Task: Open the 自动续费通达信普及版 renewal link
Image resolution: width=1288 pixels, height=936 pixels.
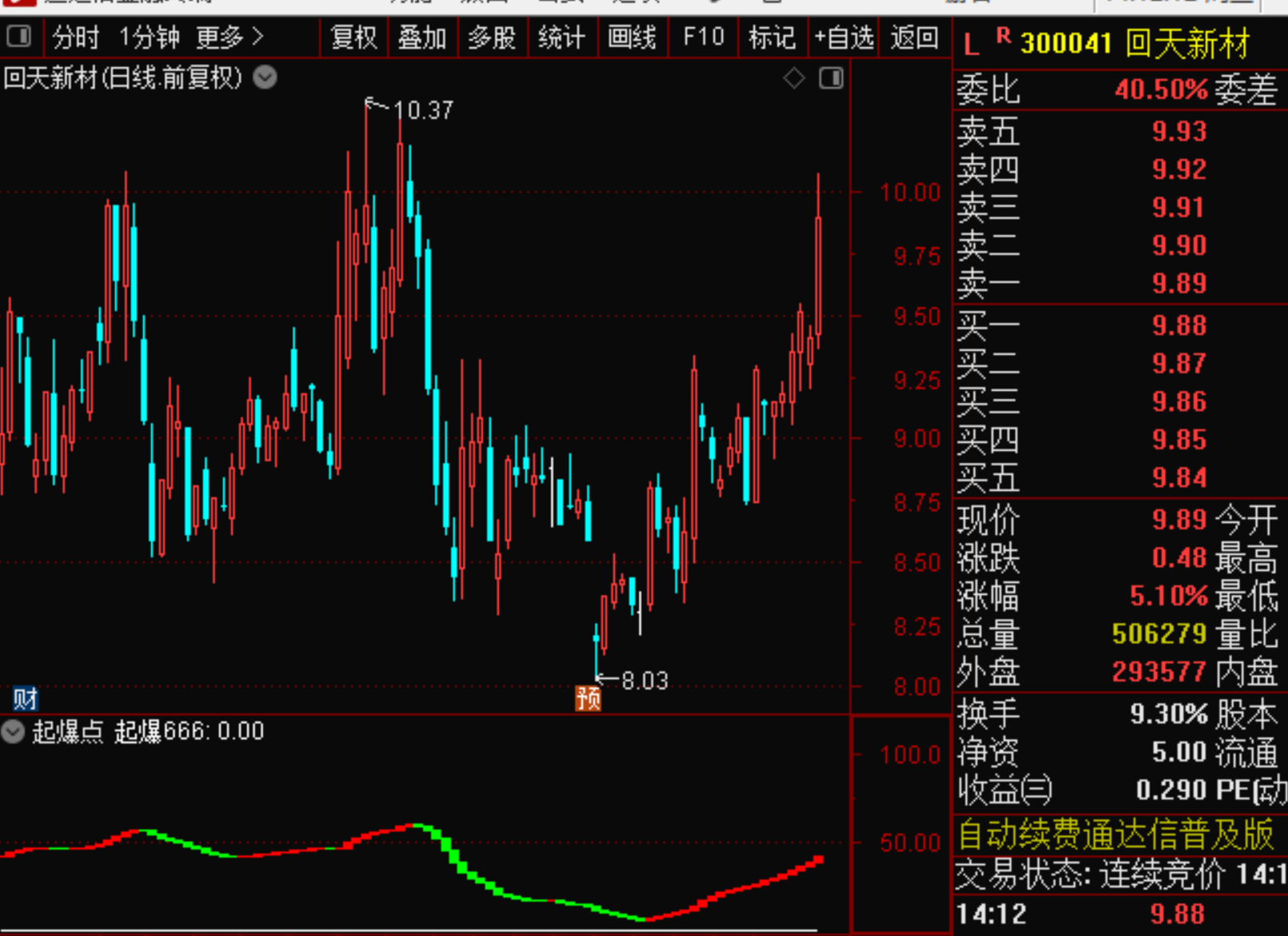Action: pyautogui.click(x=1113, y=834)
